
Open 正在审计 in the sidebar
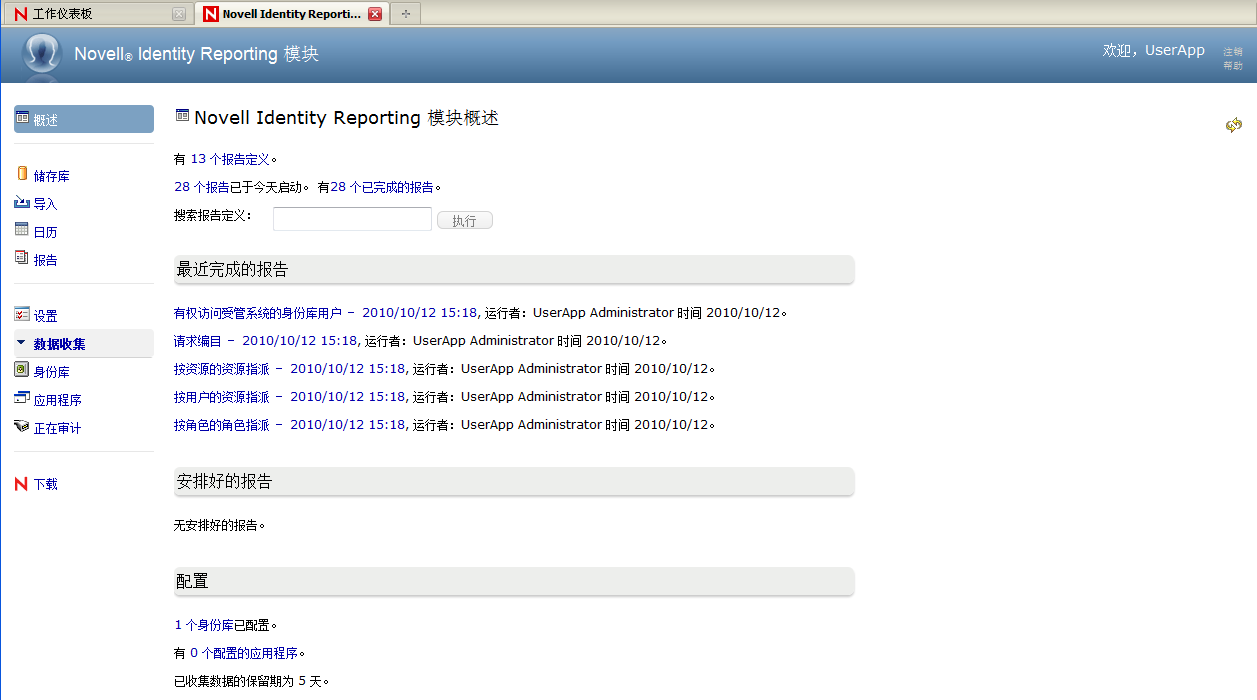click(x=57, y=428)
